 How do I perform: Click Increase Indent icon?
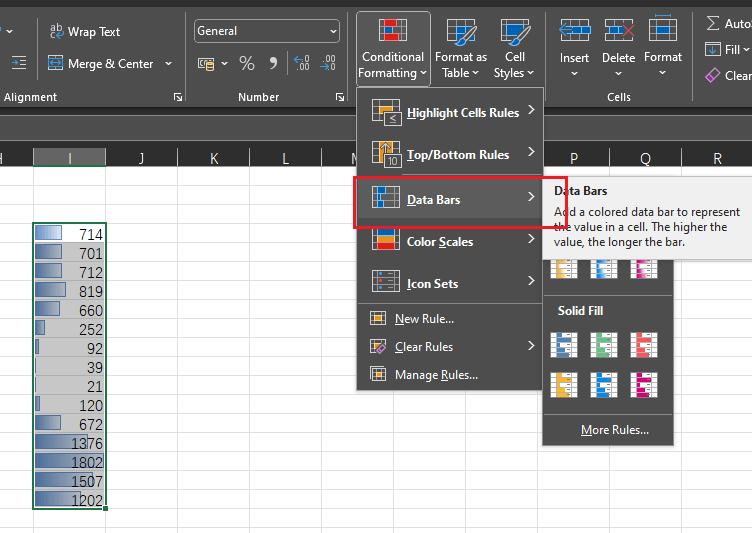point(19,63)
